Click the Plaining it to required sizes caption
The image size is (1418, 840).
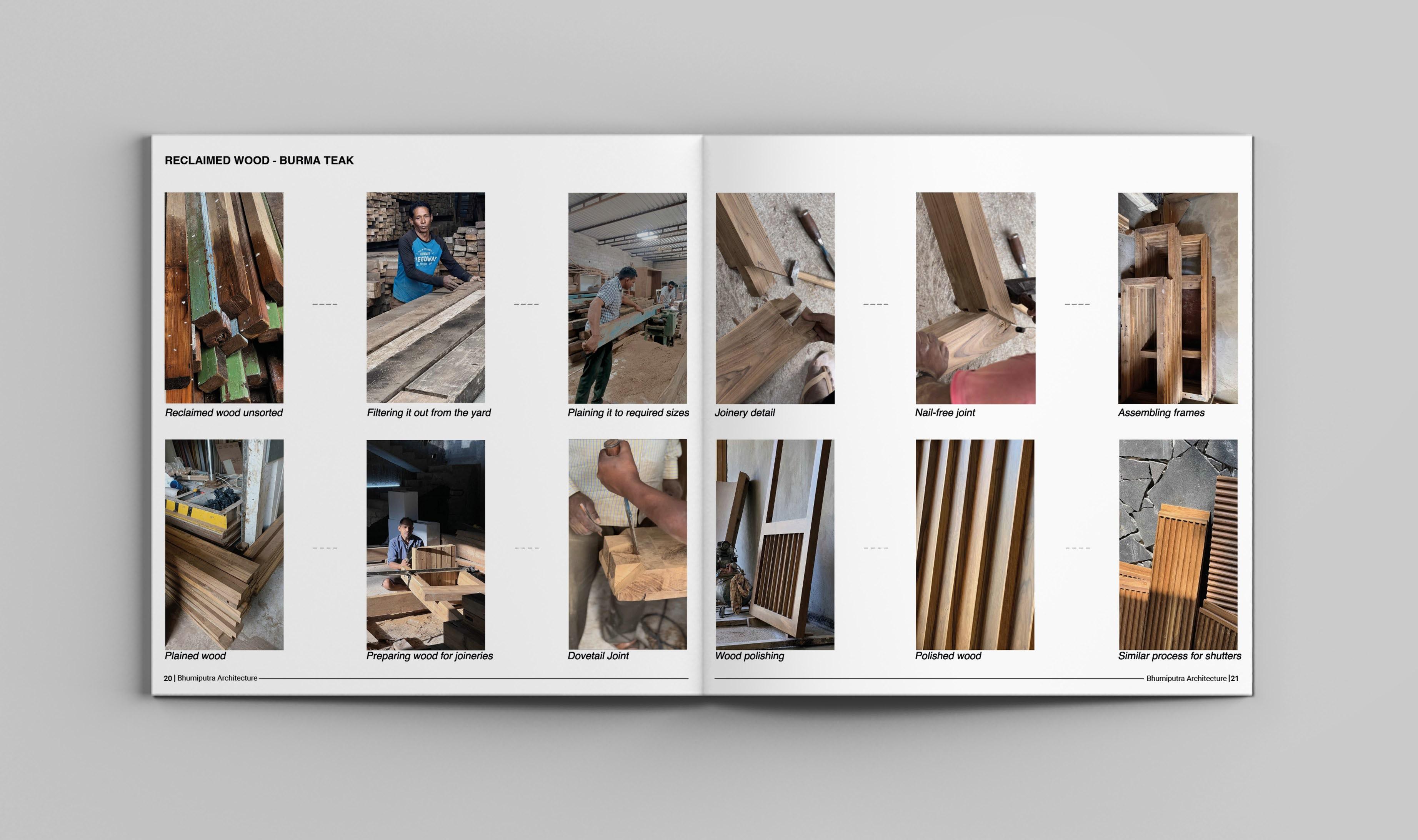pyautogui.click(x=628, y=413)
